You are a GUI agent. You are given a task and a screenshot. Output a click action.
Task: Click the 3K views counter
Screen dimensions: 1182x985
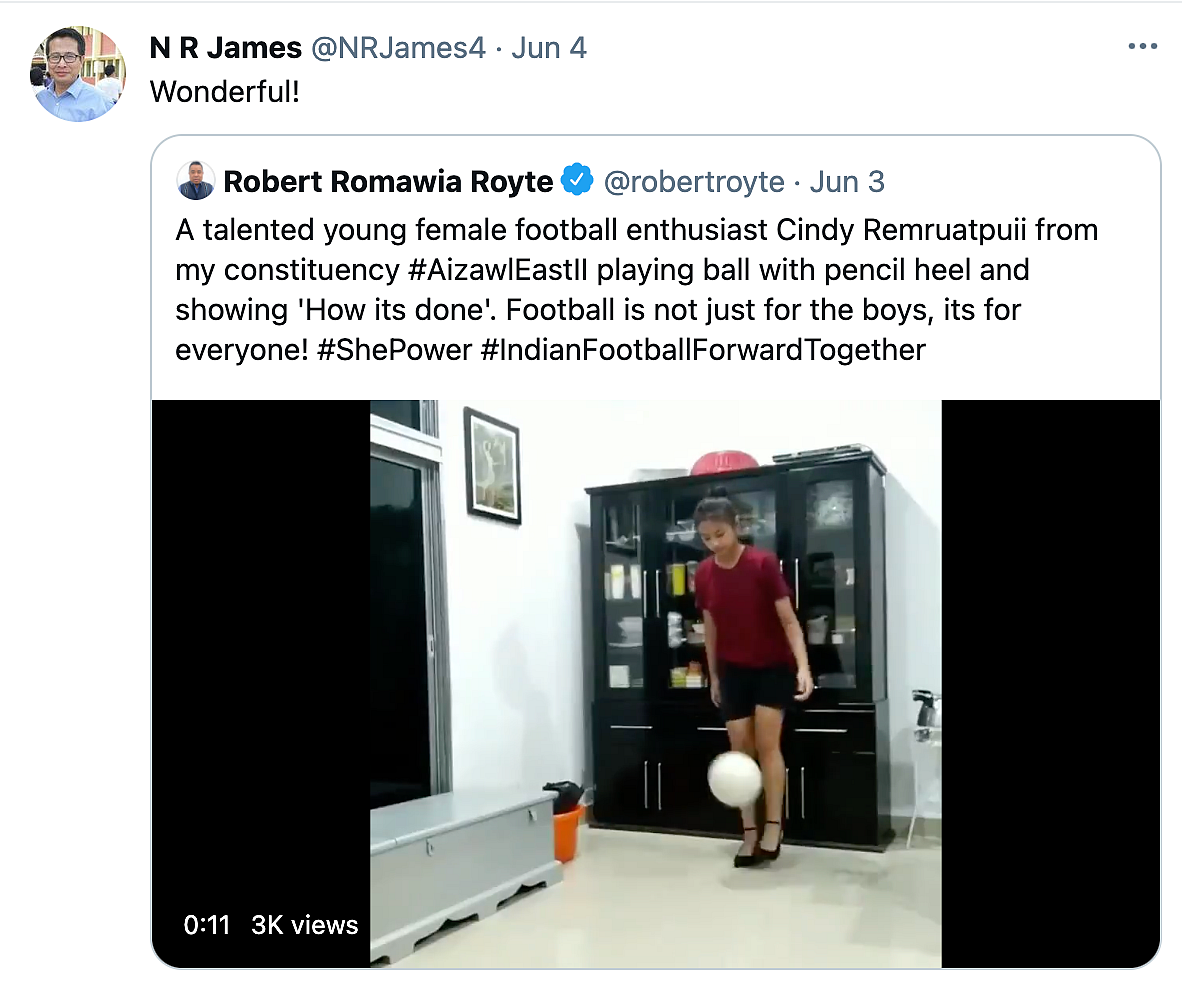[305, 925]
